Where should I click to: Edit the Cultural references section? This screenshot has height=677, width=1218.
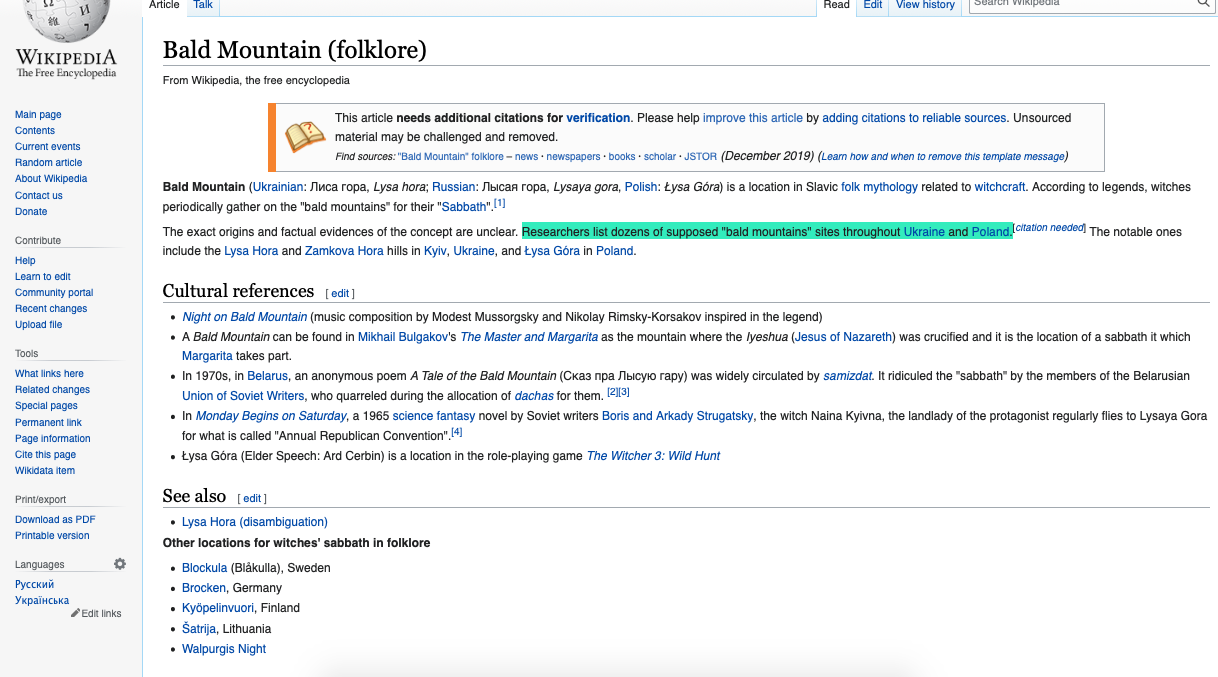pos(340,293)
